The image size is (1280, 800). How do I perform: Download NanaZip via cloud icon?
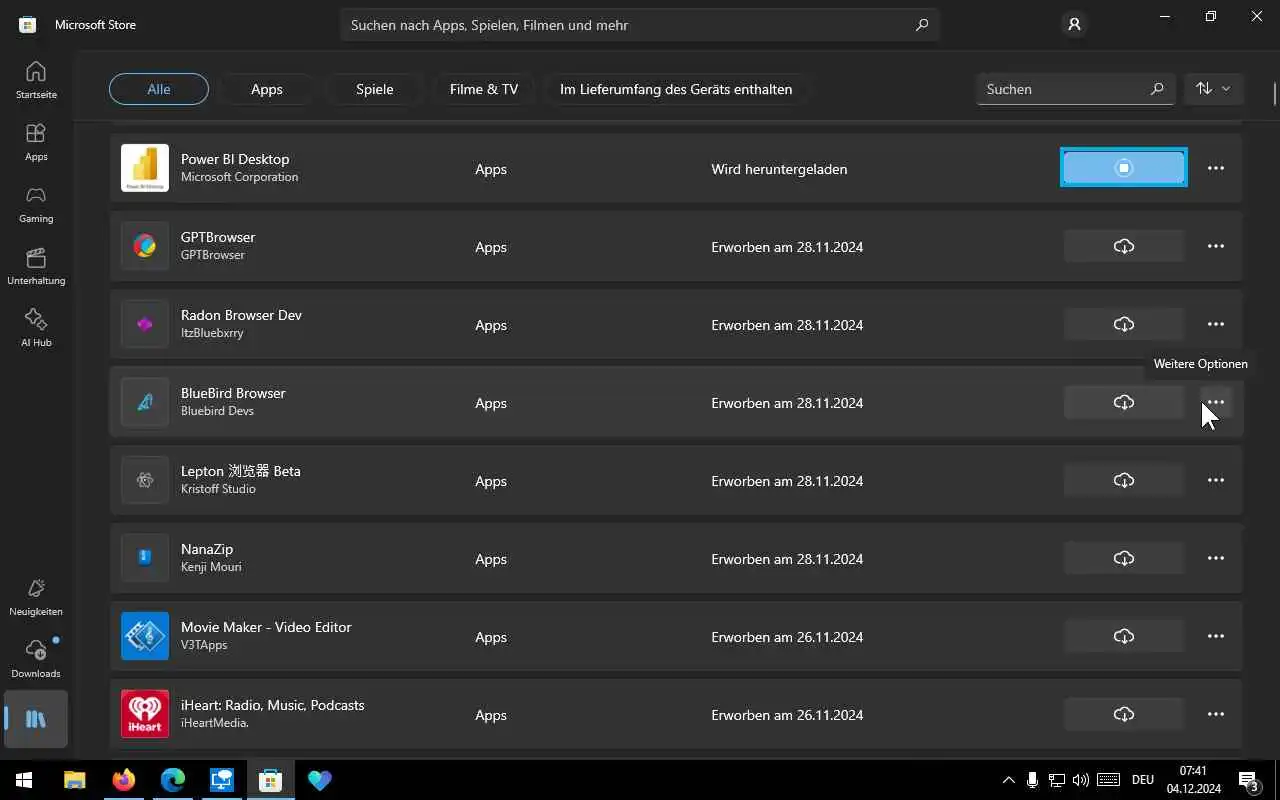[x=1124, y=558]
